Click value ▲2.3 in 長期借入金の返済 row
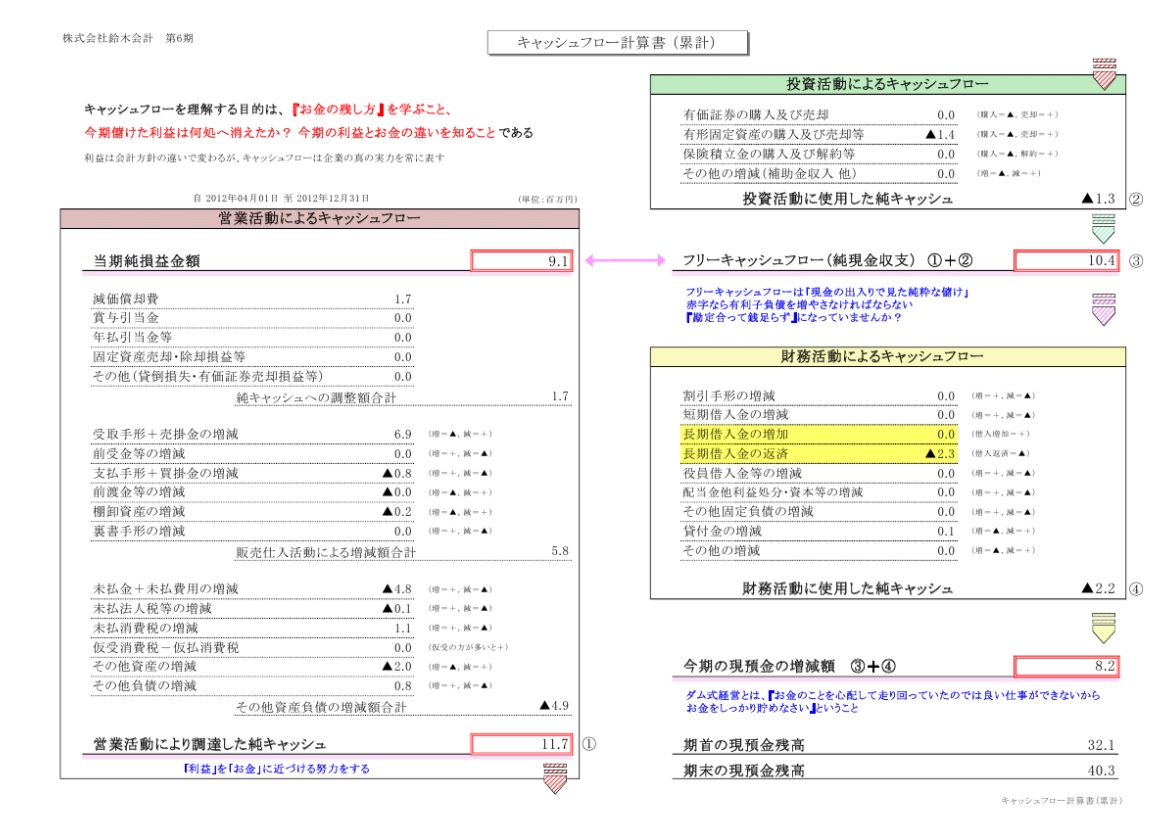 click(x=941, y=454)
